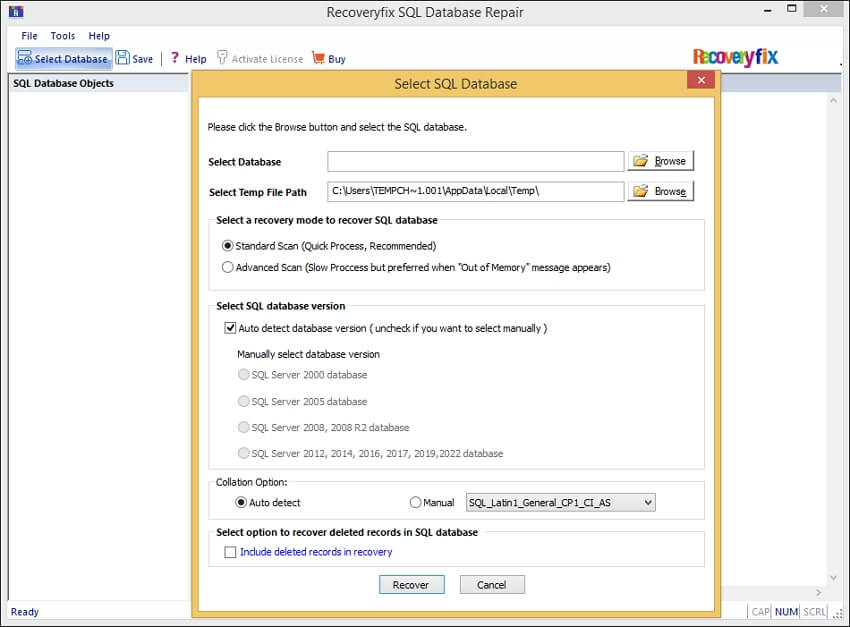
Task: Browse for the SQL database file
Action: coord(660,161)
